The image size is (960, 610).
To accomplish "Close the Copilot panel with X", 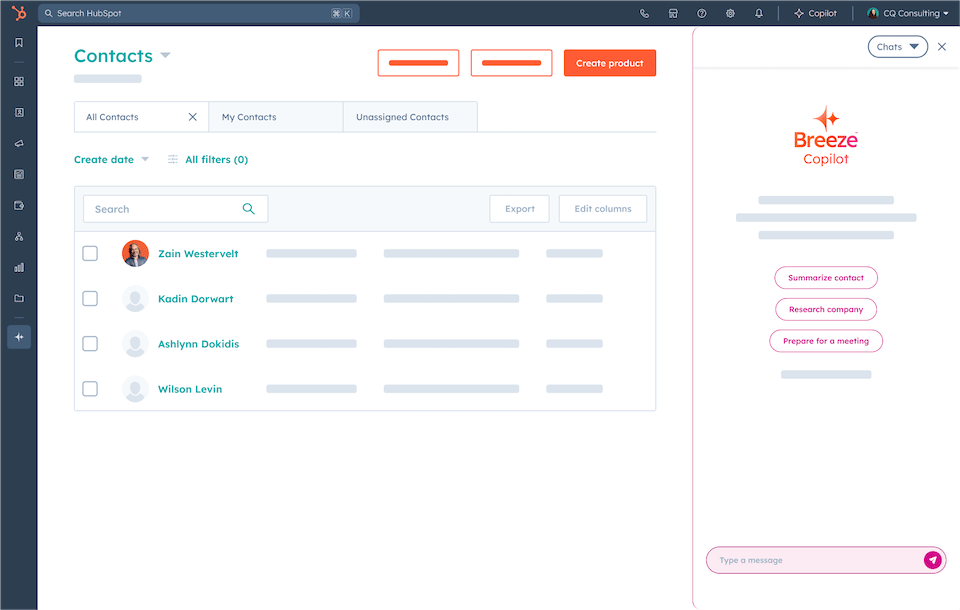I will point(942,47).
